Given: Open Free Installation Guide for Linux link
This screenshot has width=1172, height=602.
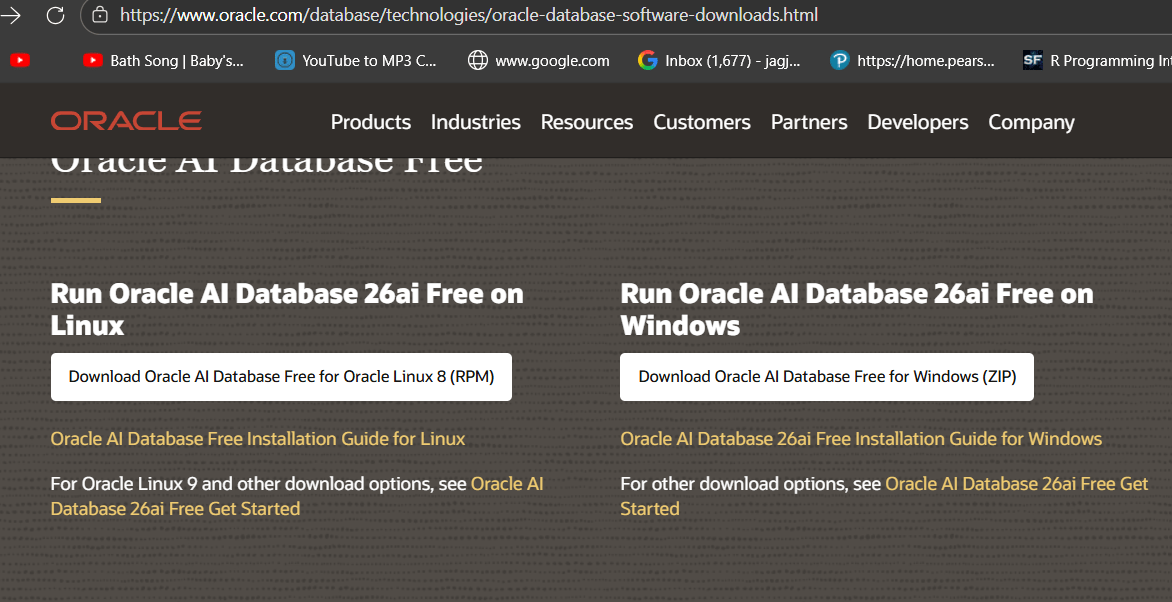Looking at the screenshot, I should pyautogui.click(x=258, y=438).
